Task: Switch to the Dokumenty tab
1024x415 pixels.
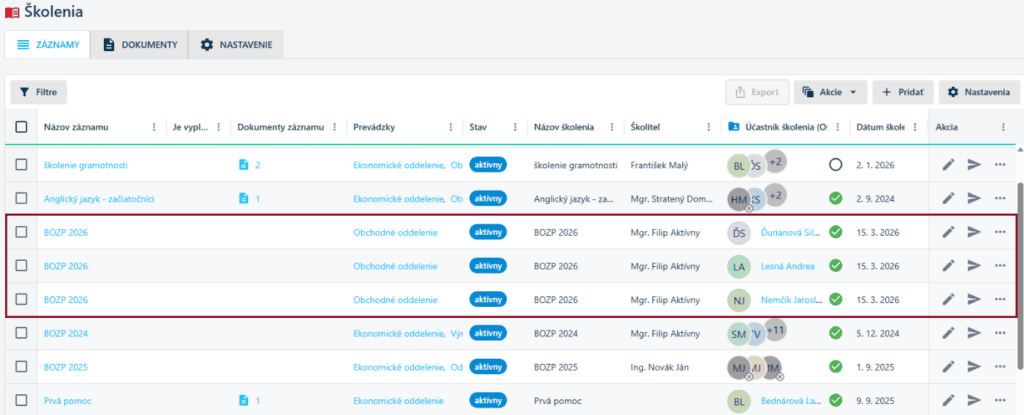Action: pyautogui.click(x=139, y=44)
